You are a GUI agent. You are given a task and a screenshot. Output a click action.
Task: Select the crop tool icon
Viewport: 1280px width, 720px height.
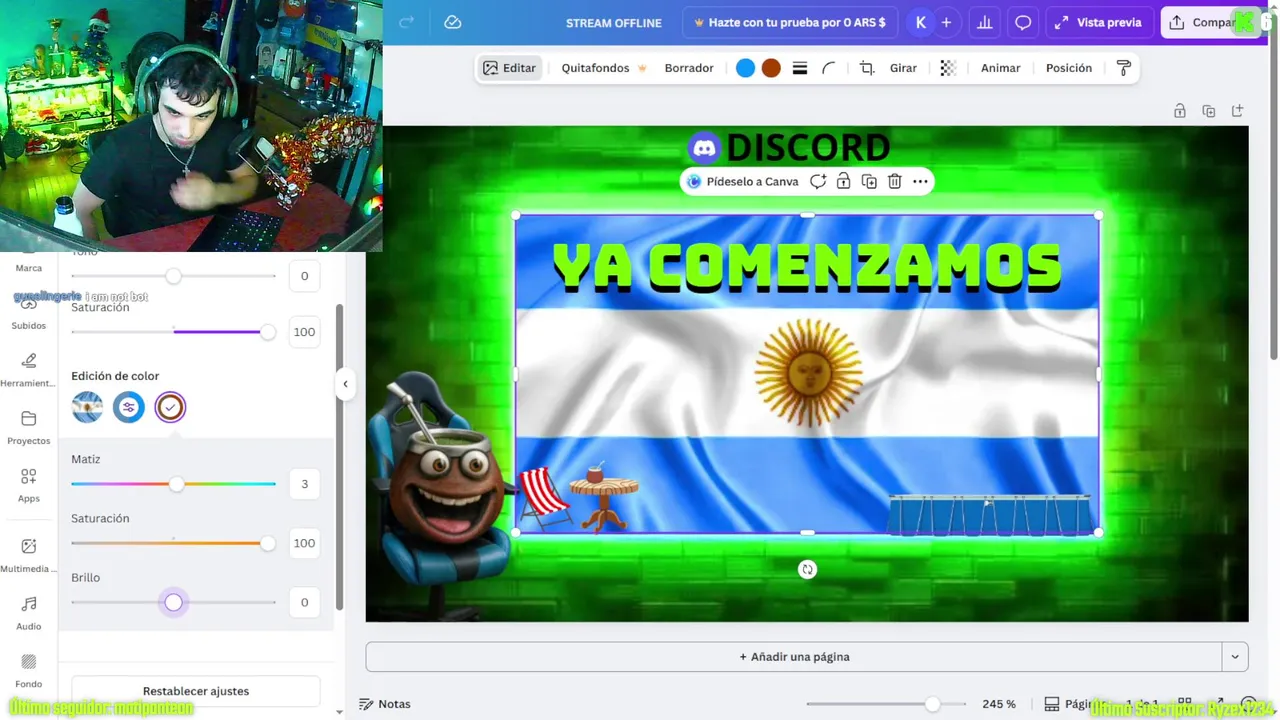coord(867,68)
